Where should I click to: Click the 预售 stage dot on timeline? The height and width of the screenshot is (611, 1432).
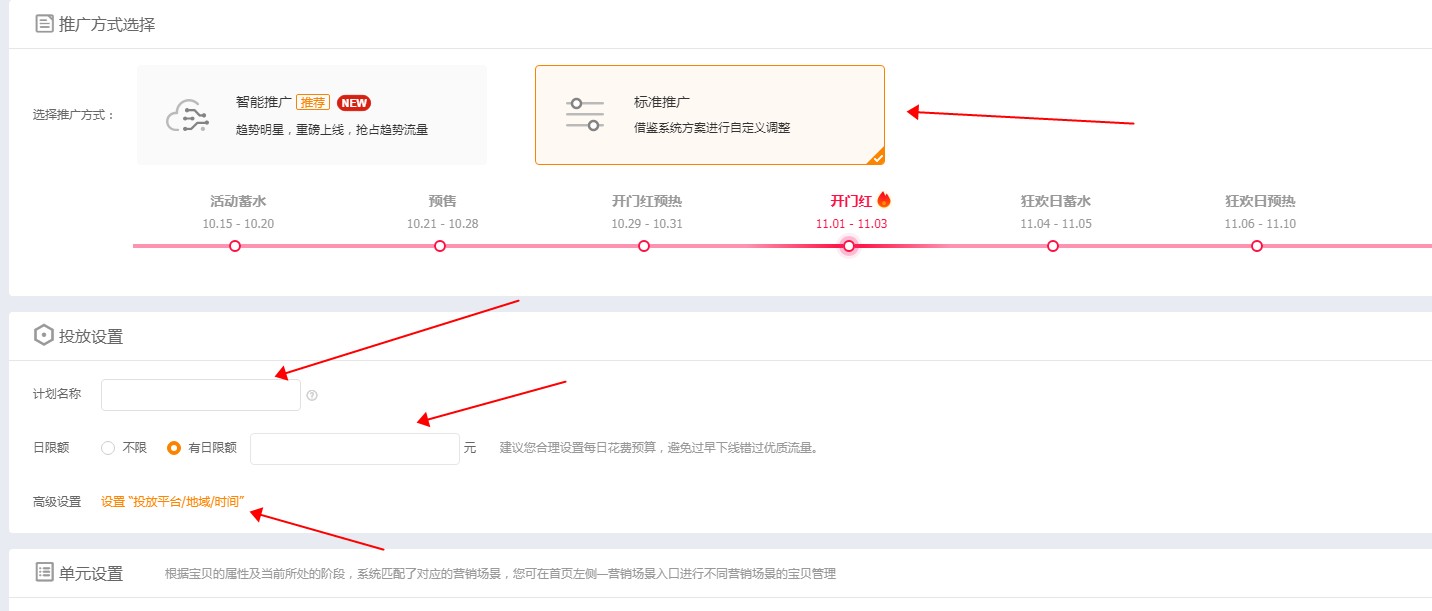pos(439,244)
